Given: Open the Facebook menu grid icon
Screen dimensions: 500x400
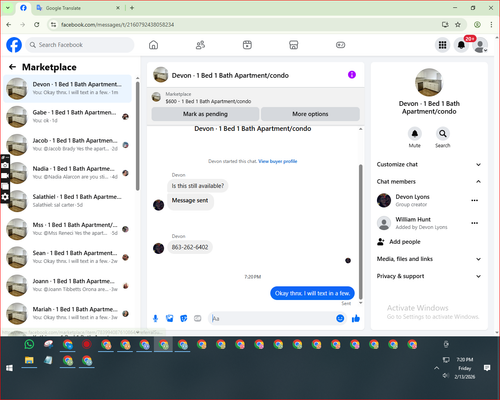Looking at the screenshot, I should (x=442, y=45).
